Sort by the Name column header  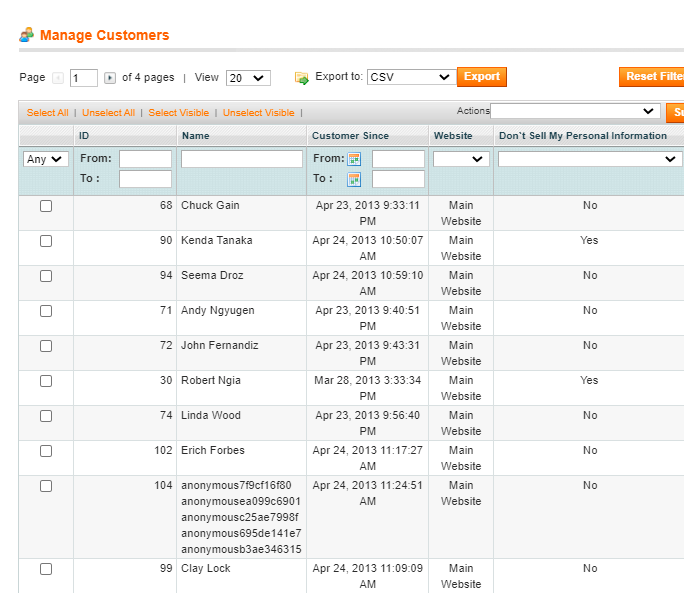195,136
